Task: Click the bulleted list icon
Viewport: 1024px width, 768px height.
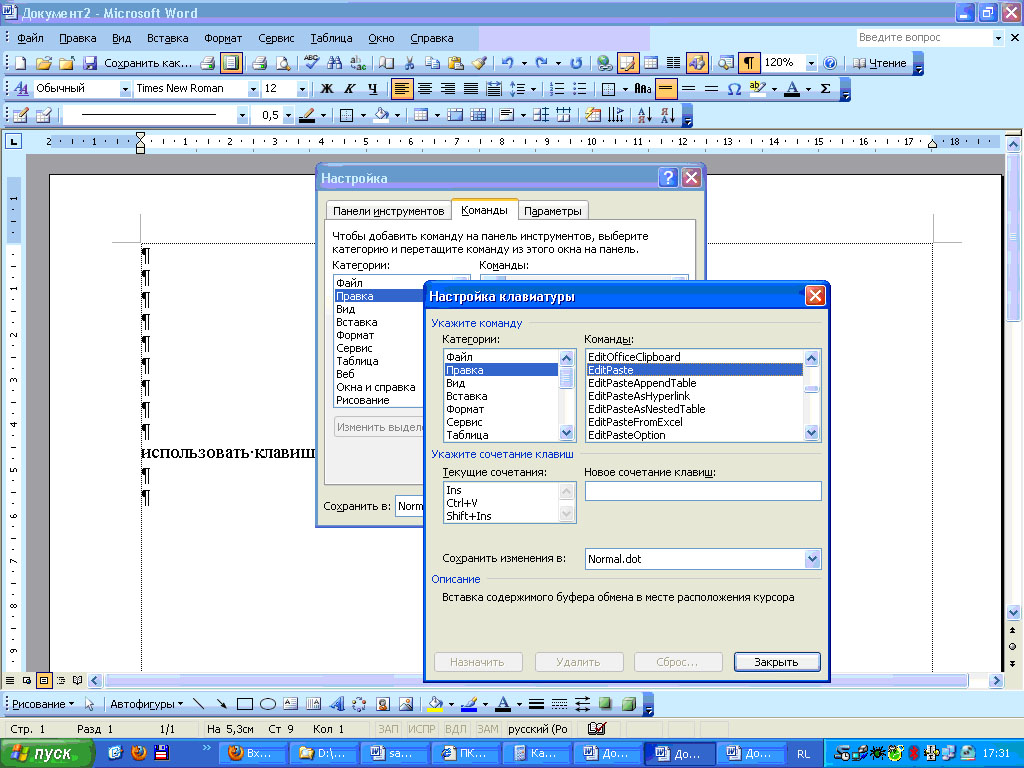Action: point(579,89)
